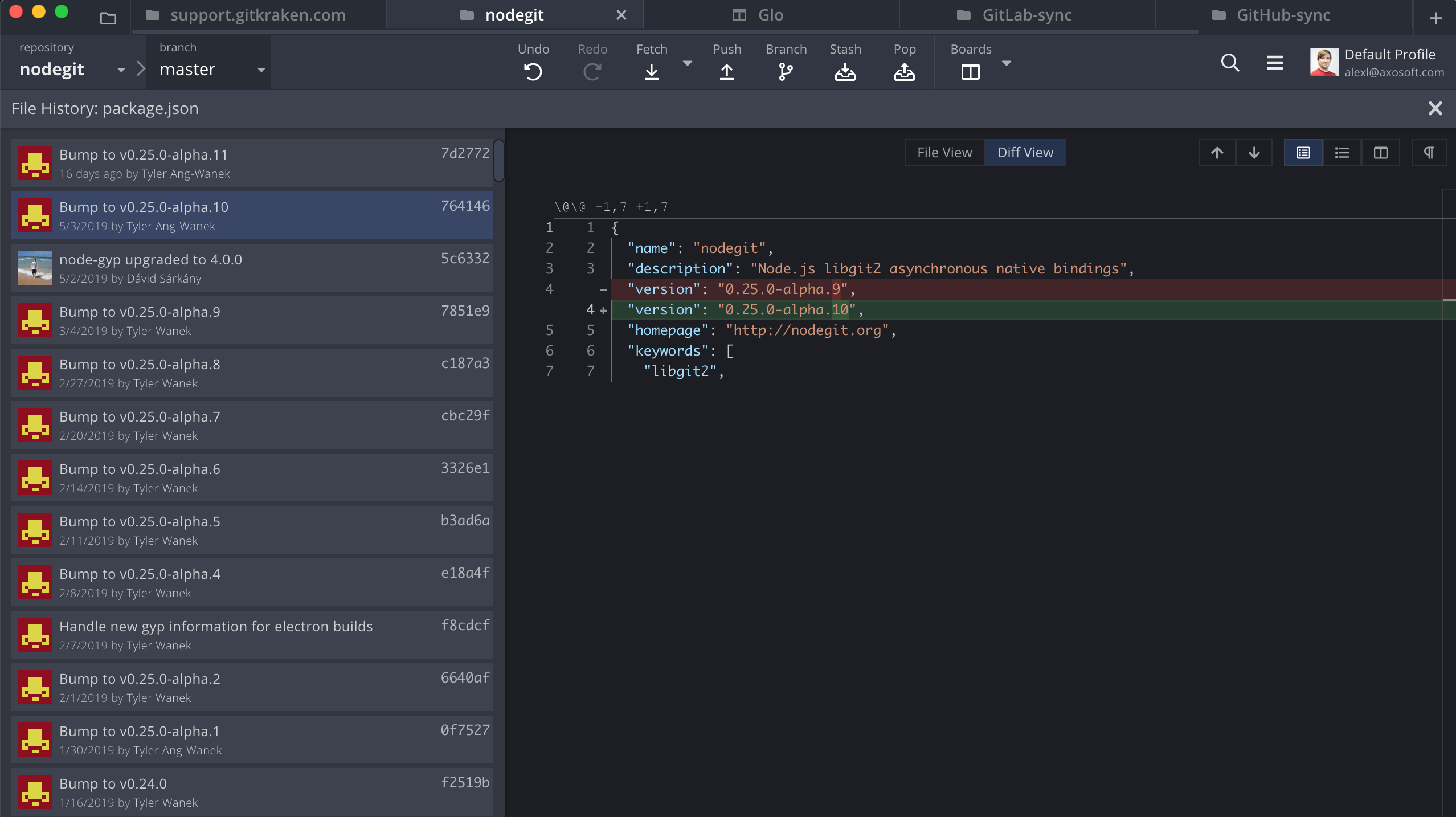Open the search magnifier icon
The height and width of the screenshot is (817, 1456).
(1230, 63)
